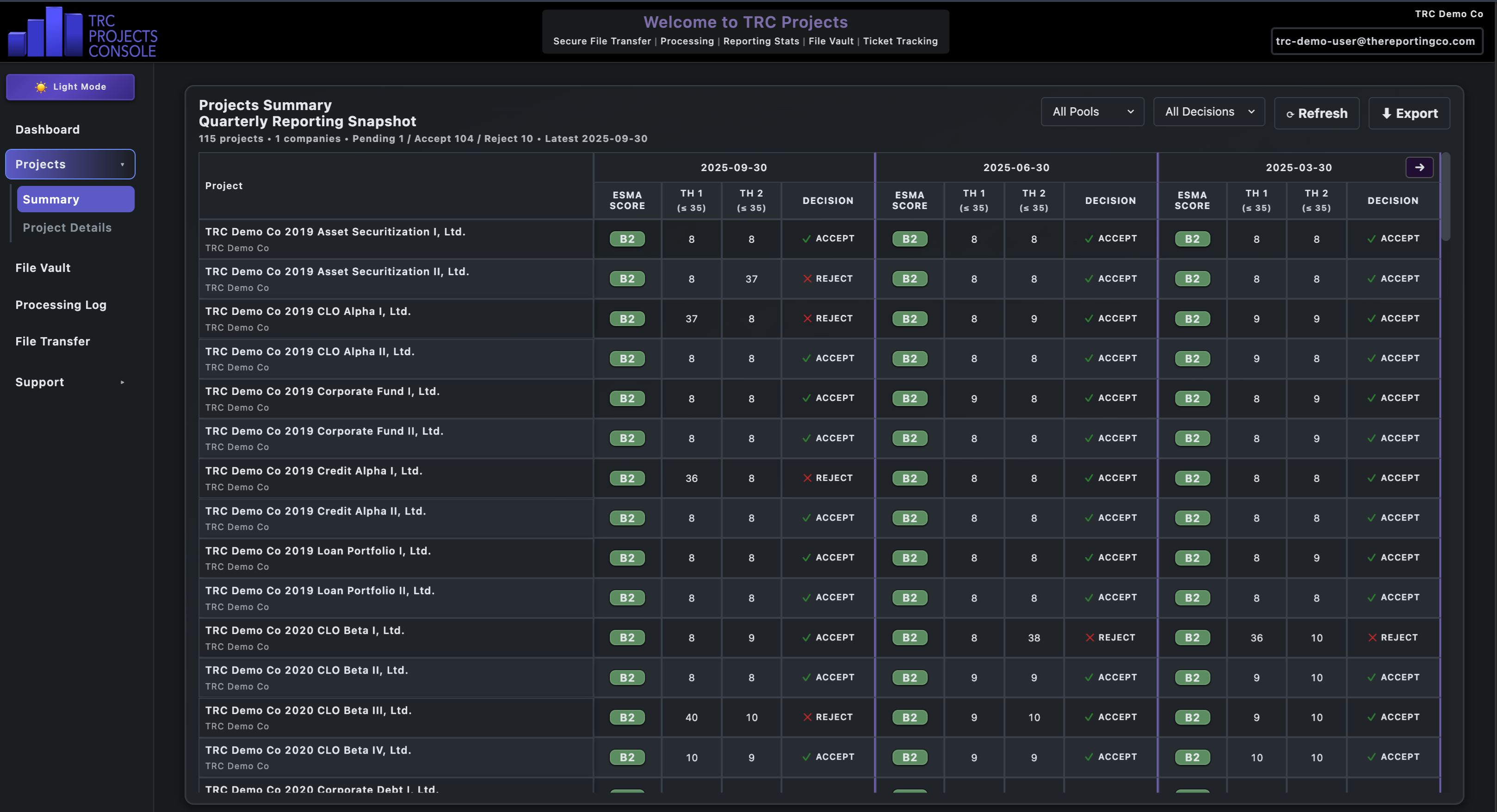
Task: Toggle Light Mode with the sun button
Action: tap(70, 87)
